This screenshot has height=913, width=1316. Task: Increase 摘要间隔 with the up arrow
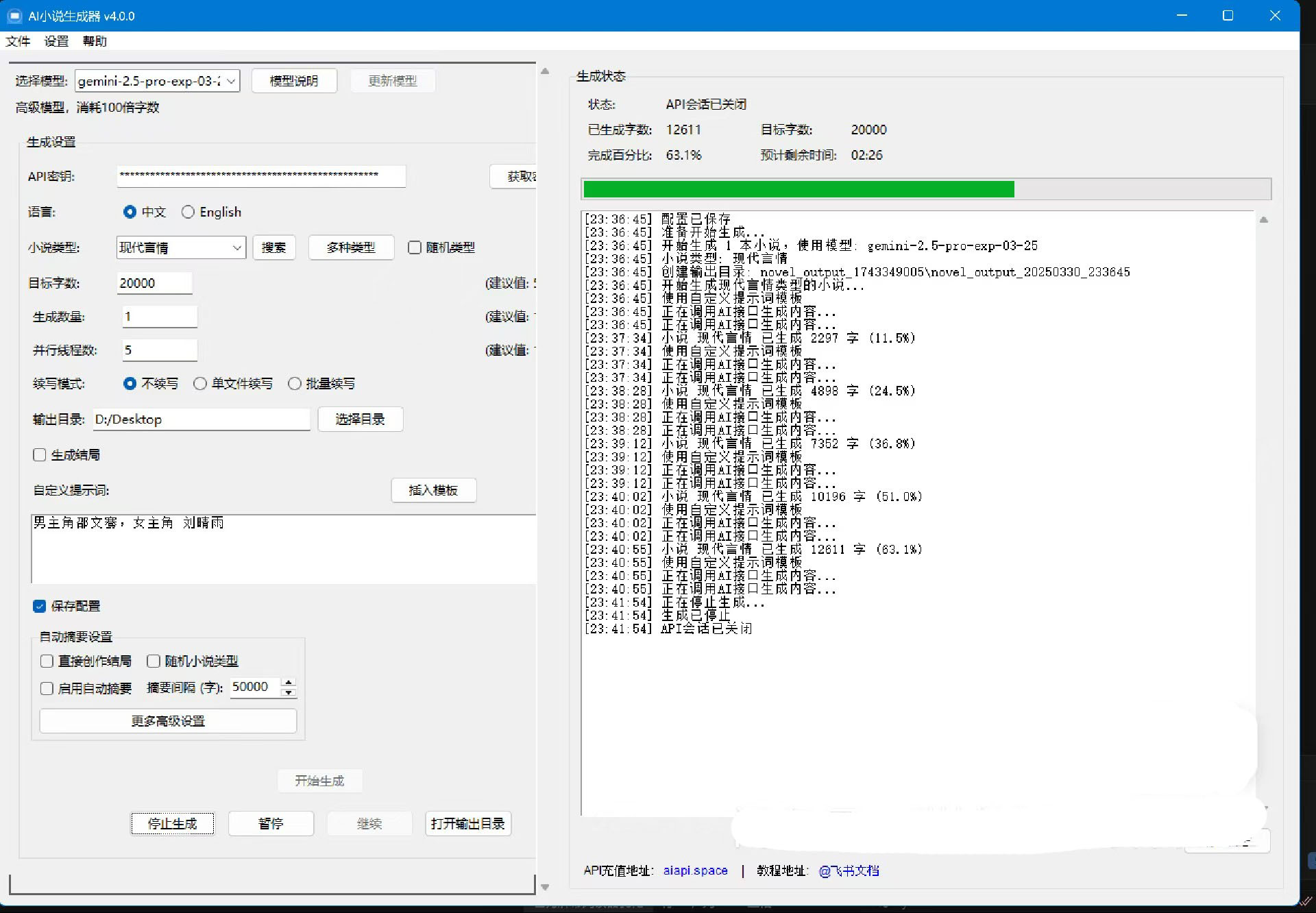coord(289,682)
